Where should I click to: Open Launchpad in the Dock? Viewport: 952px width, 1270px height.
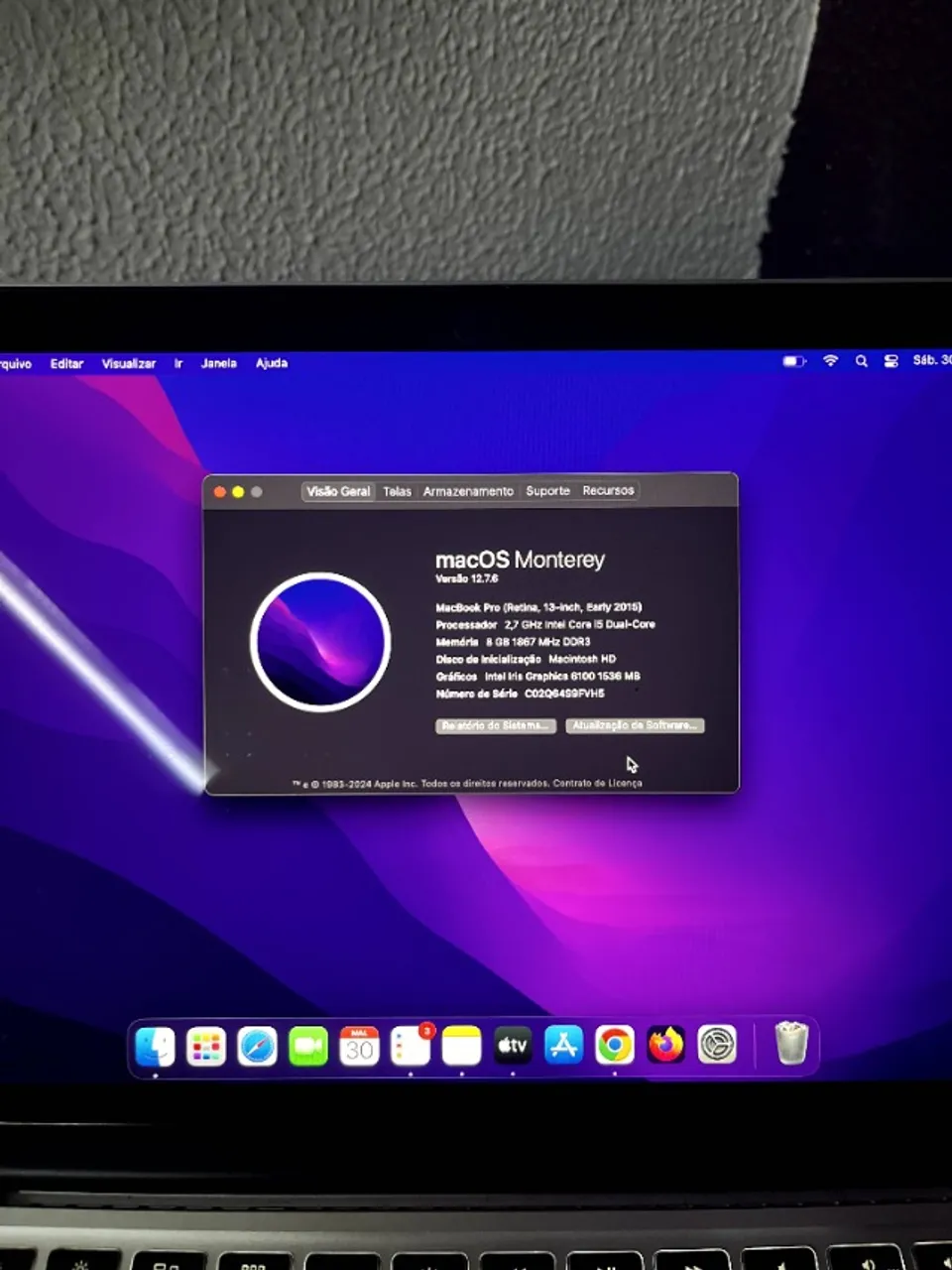[x=206, y=1046]
